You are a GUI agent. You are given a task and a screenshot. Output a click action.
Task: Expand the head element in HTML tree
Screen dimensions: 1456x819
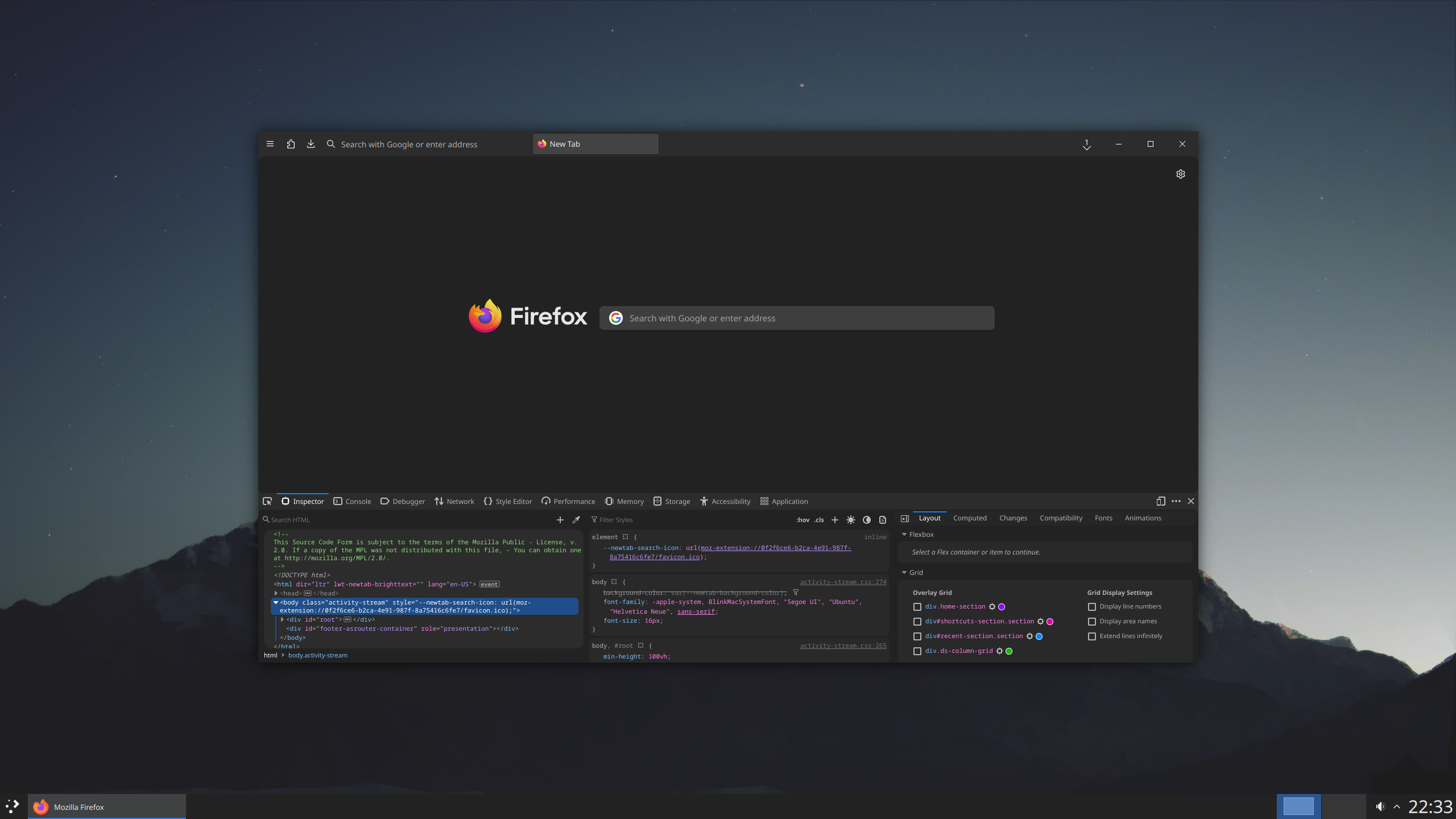[276, 593]
